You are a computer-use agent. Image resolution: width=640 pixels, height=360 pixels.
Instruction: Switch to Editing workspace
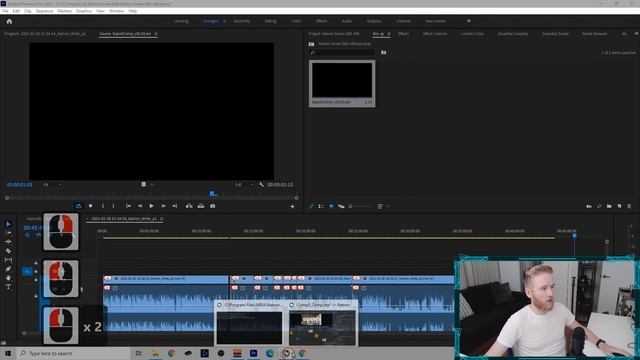270,21
